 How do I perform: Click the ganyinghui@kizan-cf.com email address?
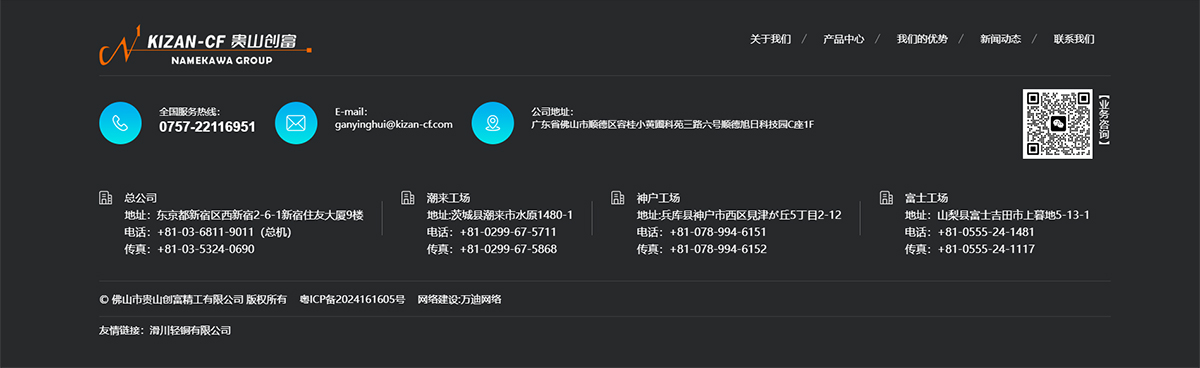[x=394, y=125]
